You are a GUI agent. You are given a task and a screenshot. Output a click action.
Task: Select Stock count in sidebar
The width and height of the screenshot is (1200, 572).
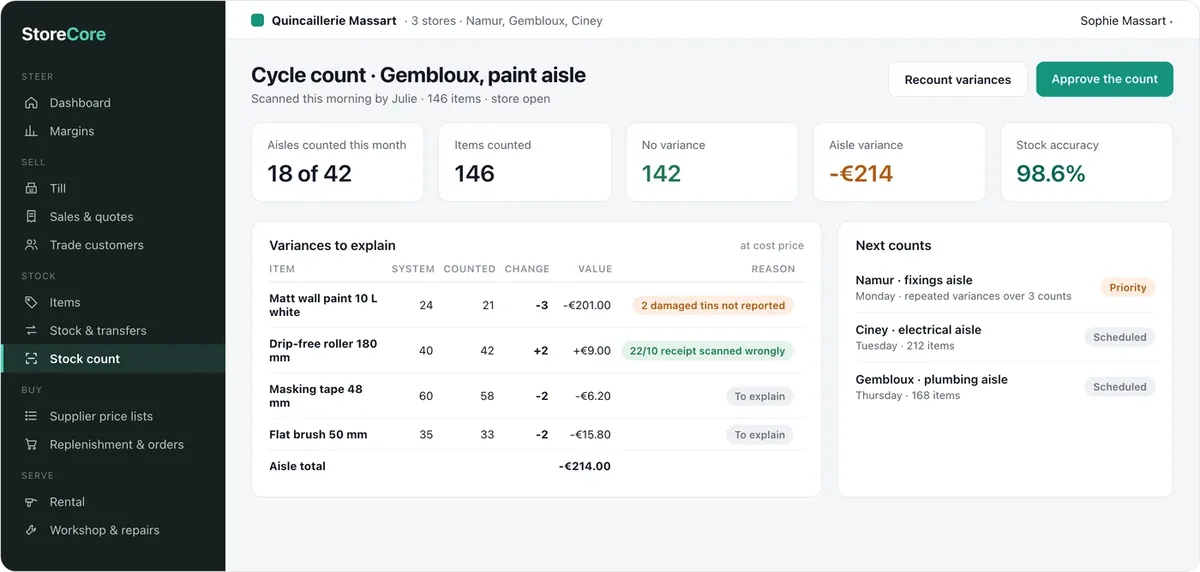pyautogui.click(x=113, y=359)
